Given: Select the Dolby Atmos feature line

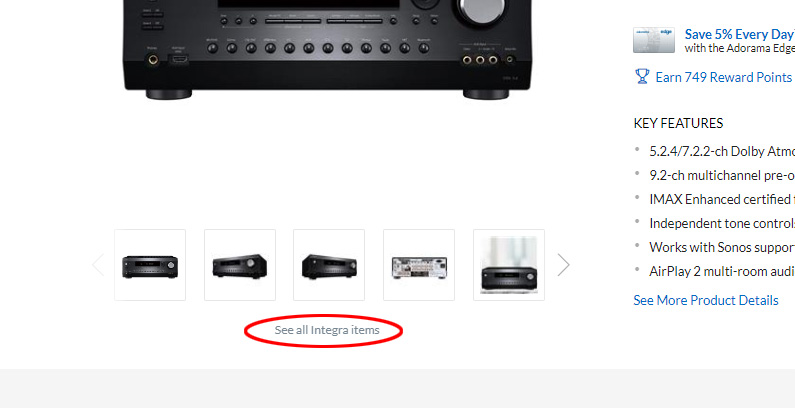Looking at the screenshot, I should [722, 151].
